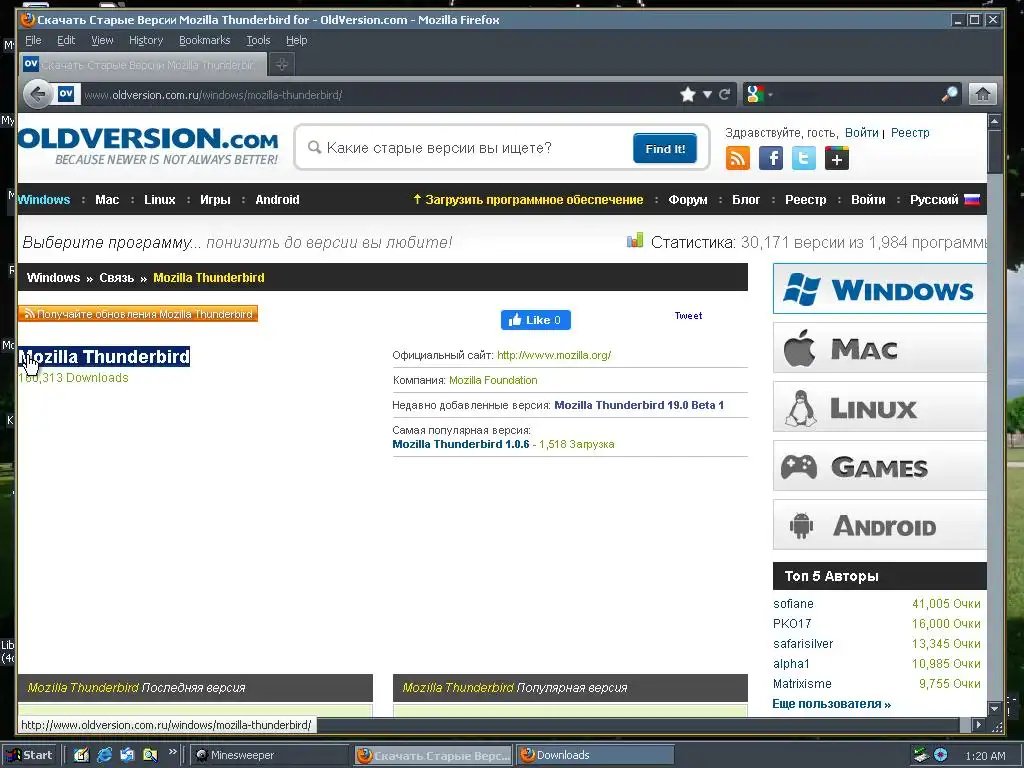Open the Edit menu
Screen dimensions: 1024x768
(x=66, y=40)
